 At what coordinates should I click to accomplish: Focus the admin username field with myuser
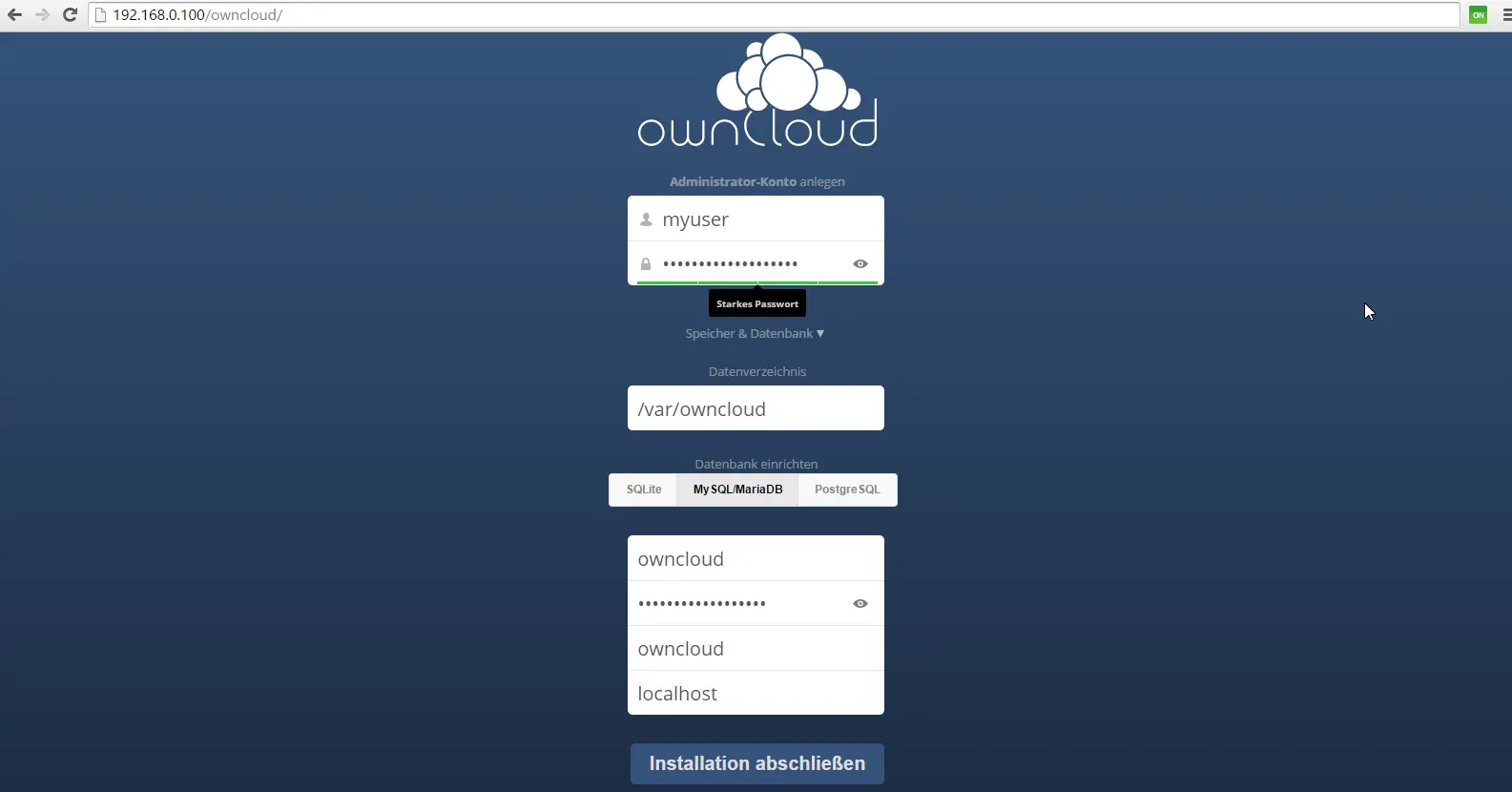click(756, 219)
